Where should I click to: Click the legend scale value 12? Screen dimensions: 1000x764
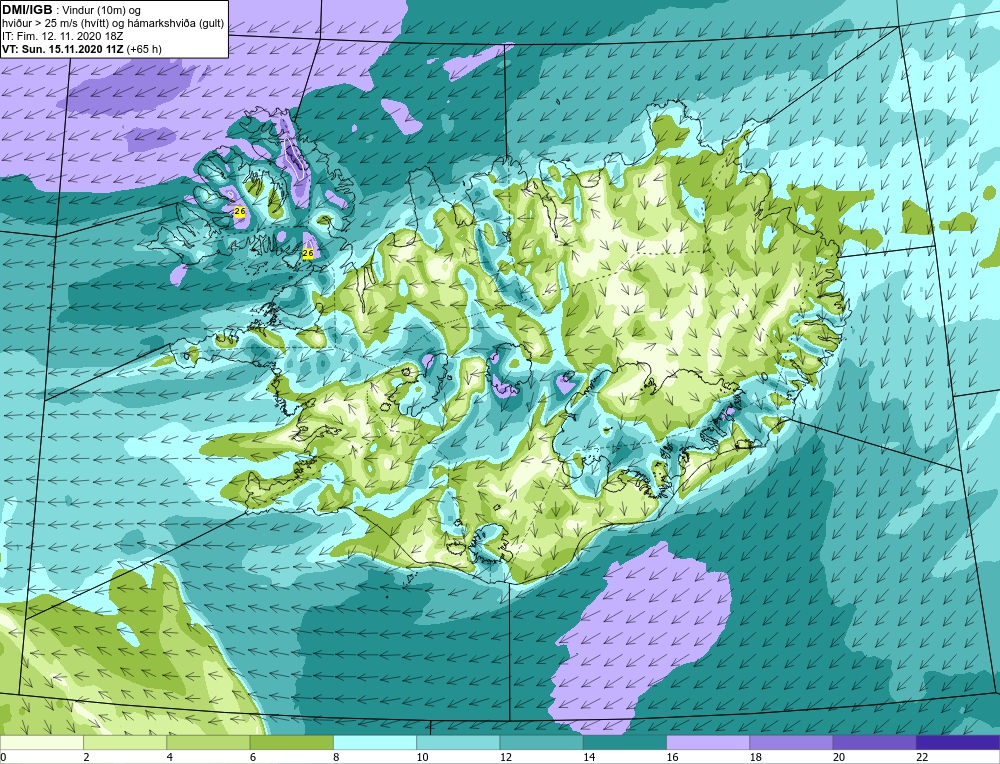point(505,757)
